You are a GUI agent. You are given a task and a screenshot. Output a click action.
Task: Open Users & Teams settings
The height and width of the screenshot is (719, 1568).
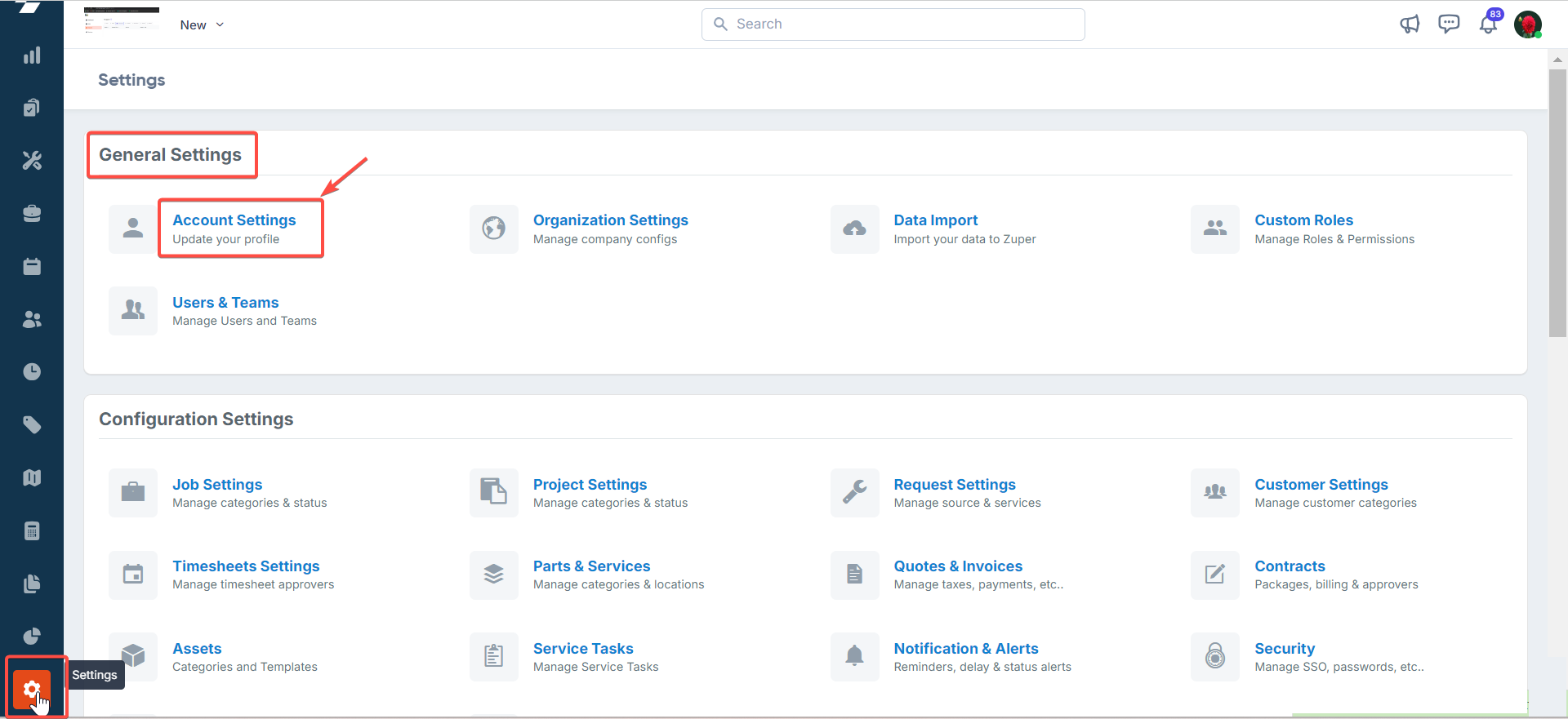225,303
